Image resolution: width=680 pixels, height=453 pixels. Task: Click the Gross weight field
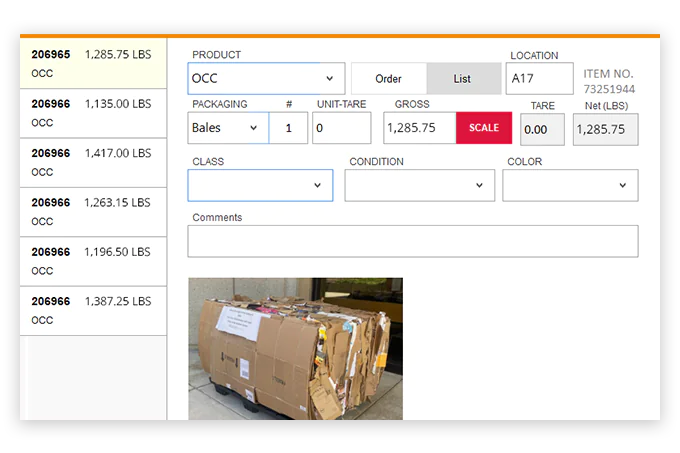point(419,128)
